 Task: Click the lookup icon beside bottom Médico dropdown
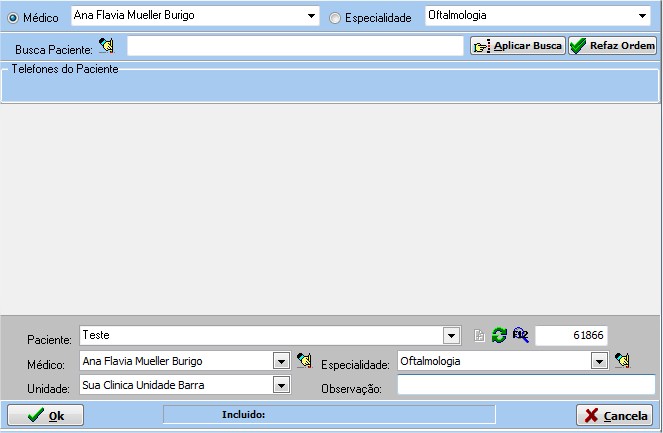click(304, 360)
